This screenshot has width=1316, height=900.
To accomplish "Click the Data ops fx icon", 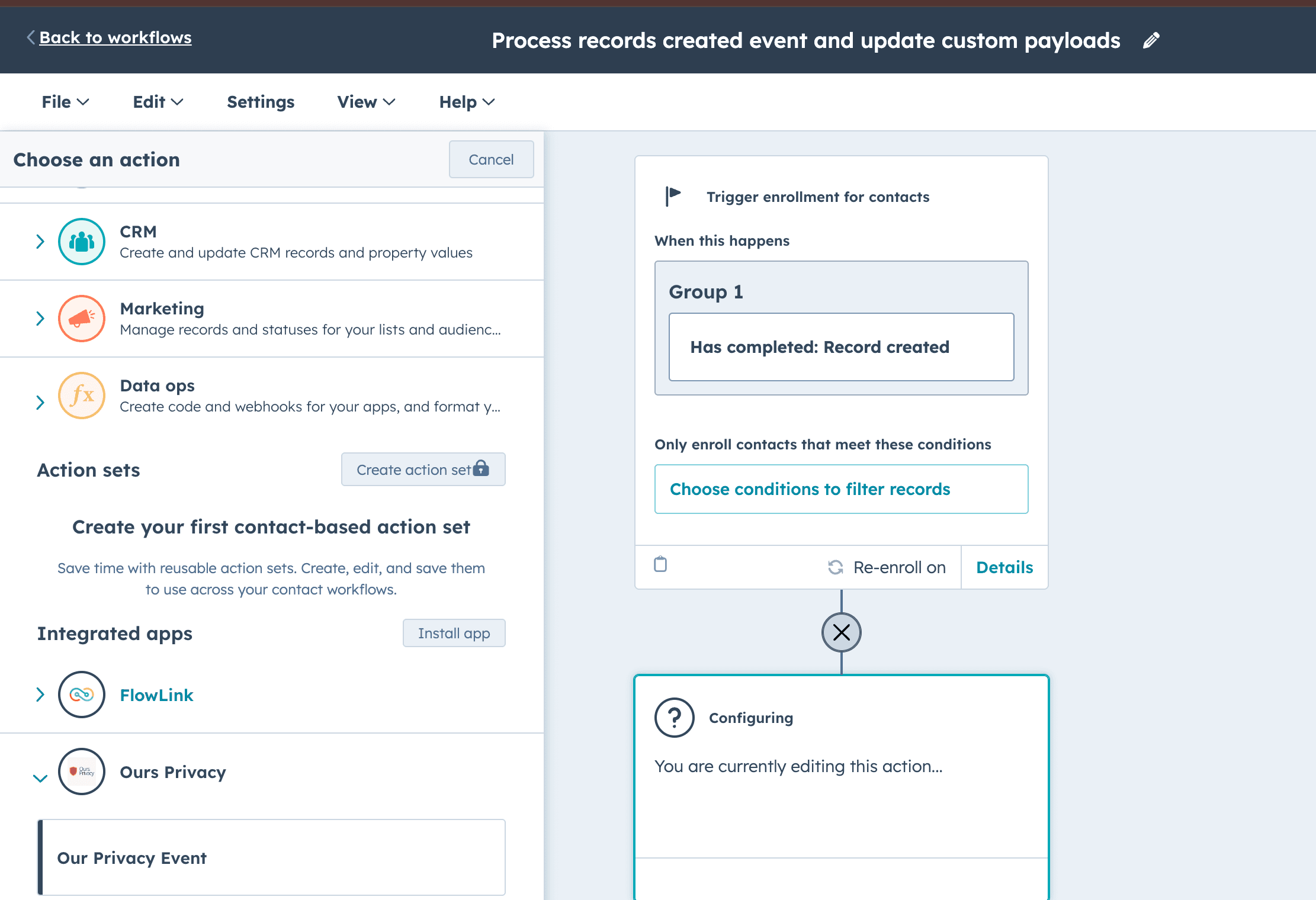I will [x=82, y=396].
